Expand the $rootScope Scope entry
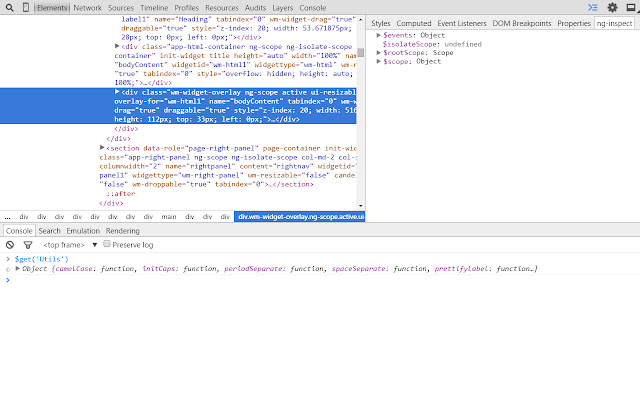Viewport: 640px width, 400px height. [x=379, y=52]
